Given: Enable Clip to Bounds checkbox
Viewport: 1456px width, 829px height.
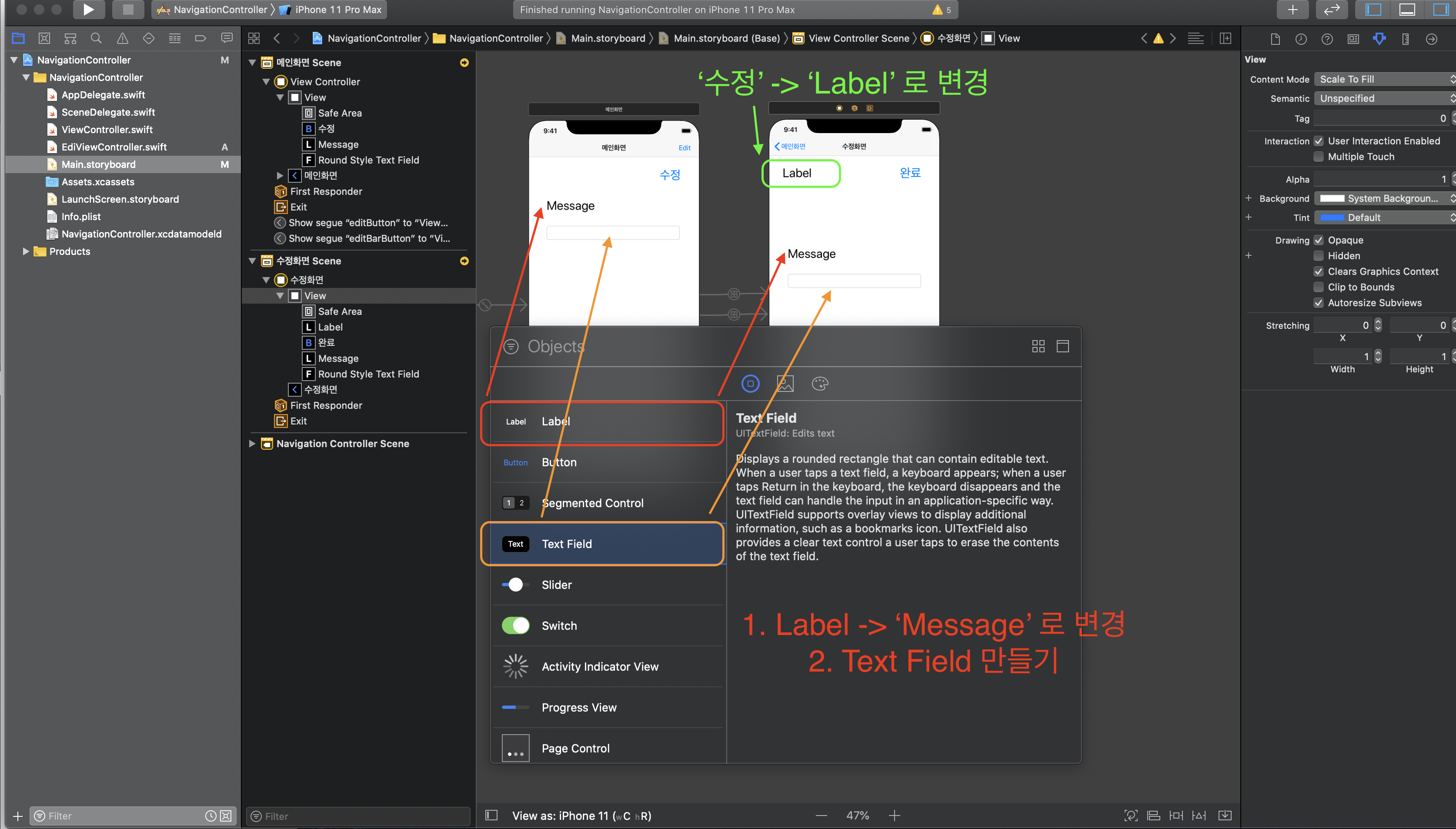Looking at the screenshot, I should pyautogui.click(x=1318, y=287).
